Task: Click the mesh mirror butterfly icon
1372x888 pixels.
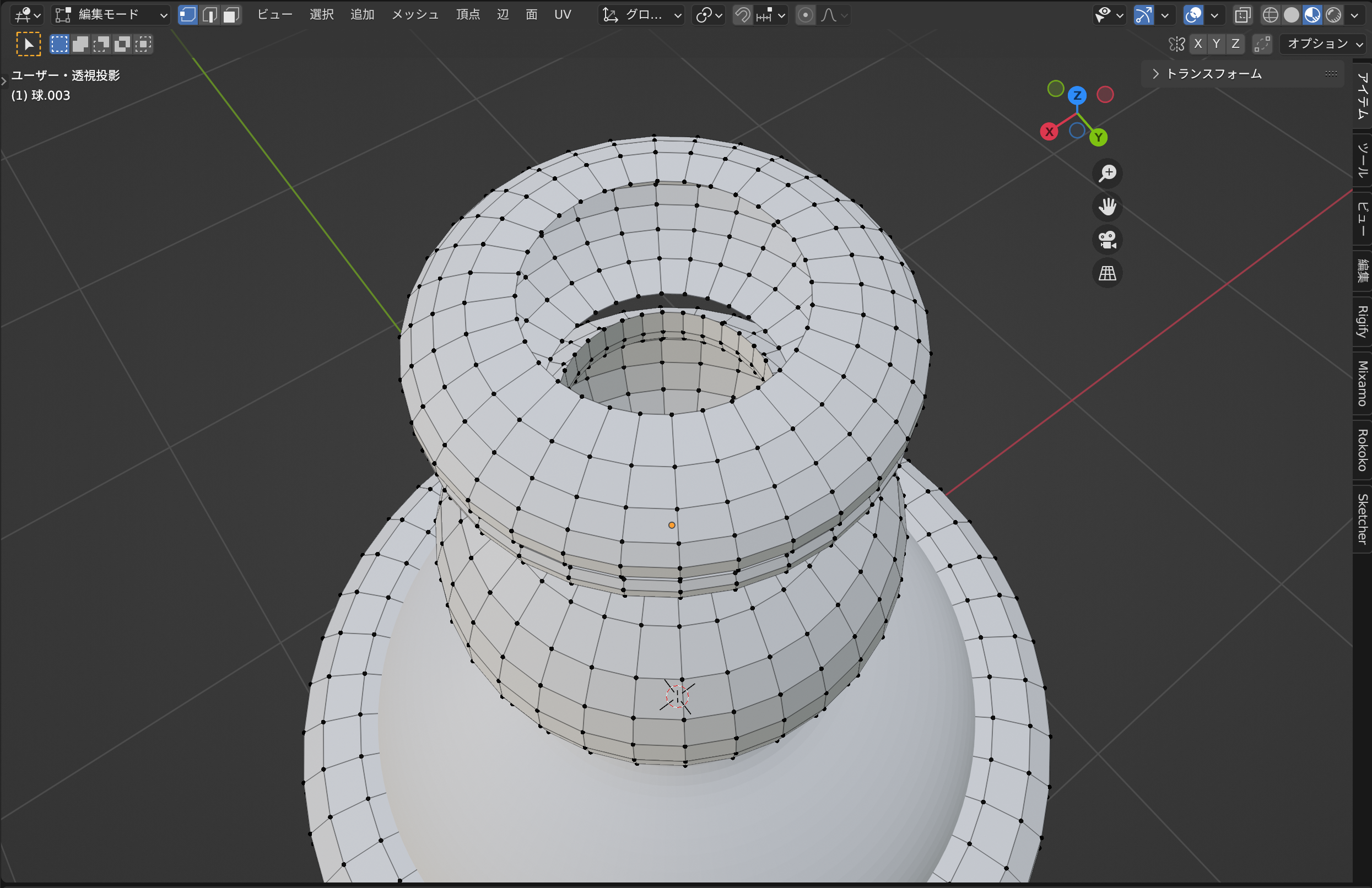Action: point(1176,44)
